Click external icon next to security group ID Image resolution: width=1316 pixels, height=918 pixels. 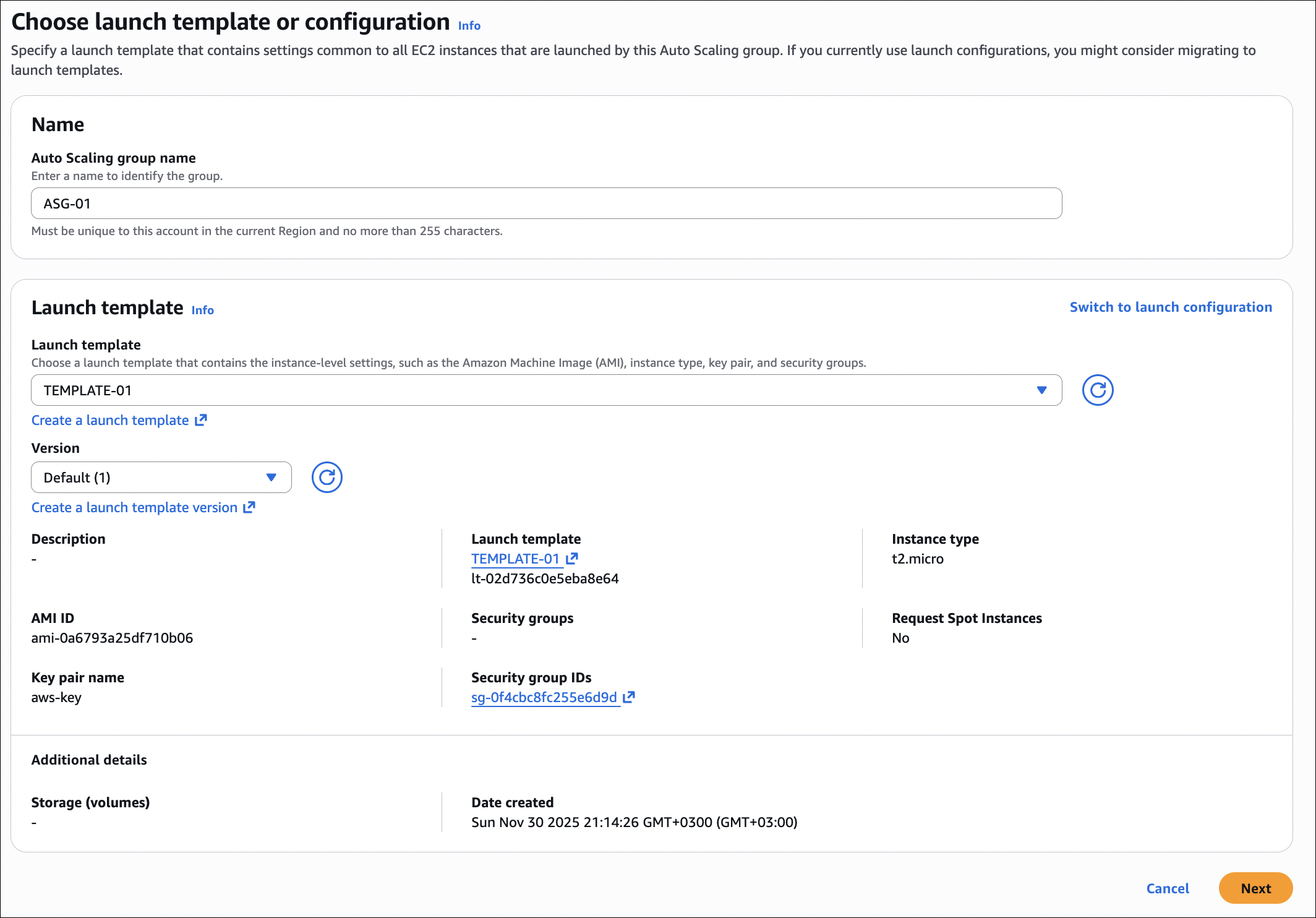pos(629,697)
